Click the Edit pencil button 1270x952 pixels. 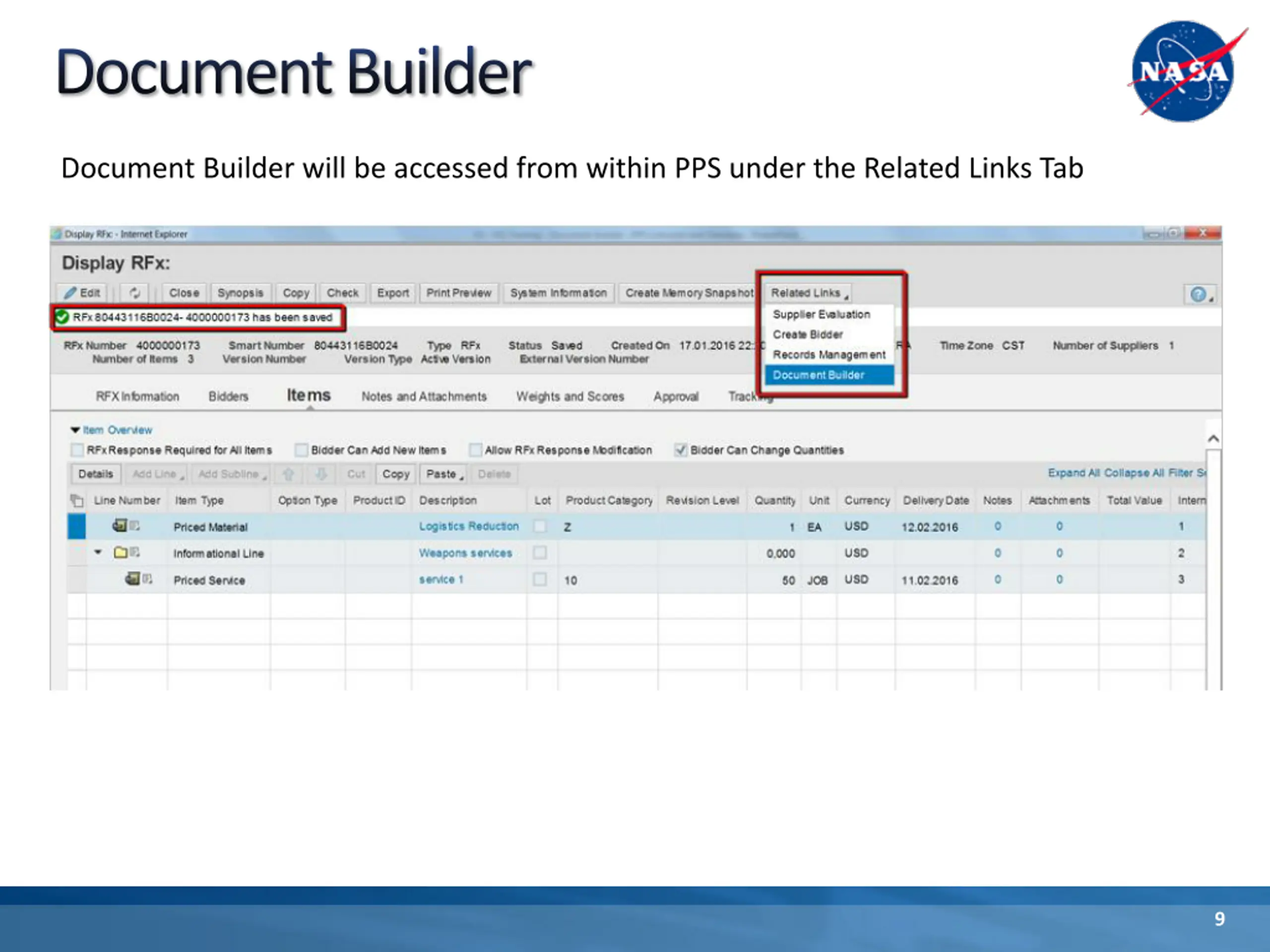[82, 293]
